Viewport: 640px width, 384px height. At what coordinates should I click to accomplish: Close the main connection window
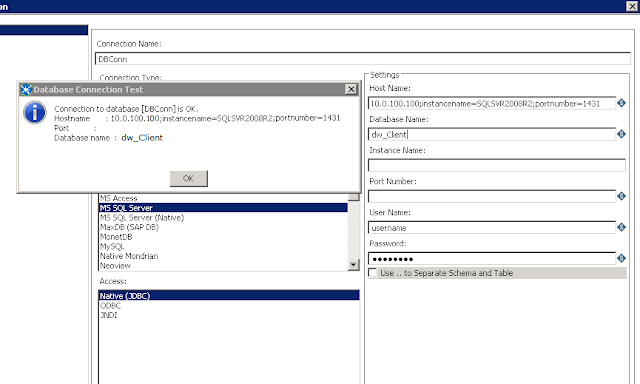click(631, 6)
